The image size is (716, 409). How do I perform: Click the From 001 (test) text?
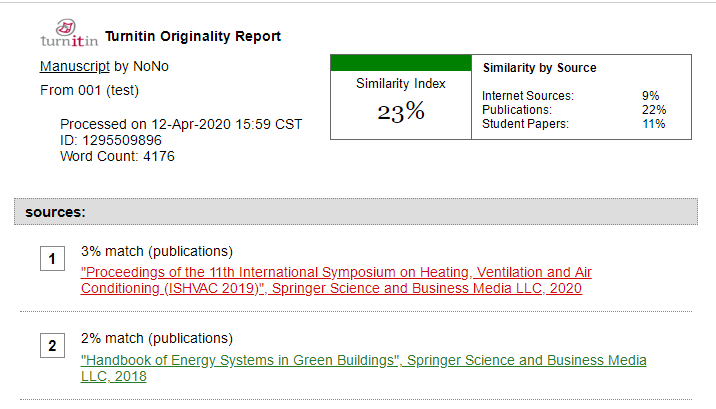click(89, 90)
